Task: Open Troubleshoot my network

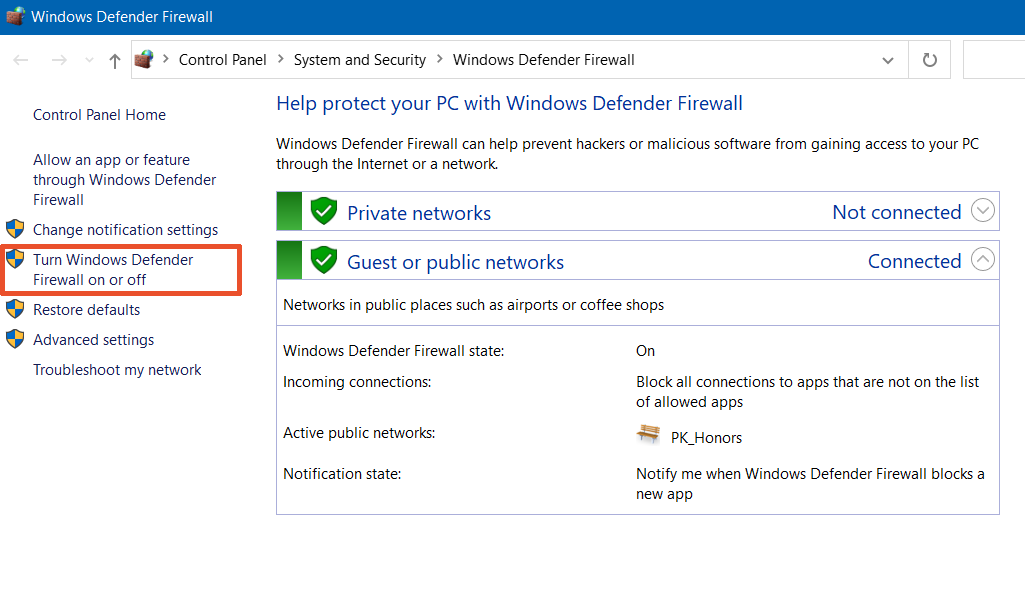Action: coord(117,370)
